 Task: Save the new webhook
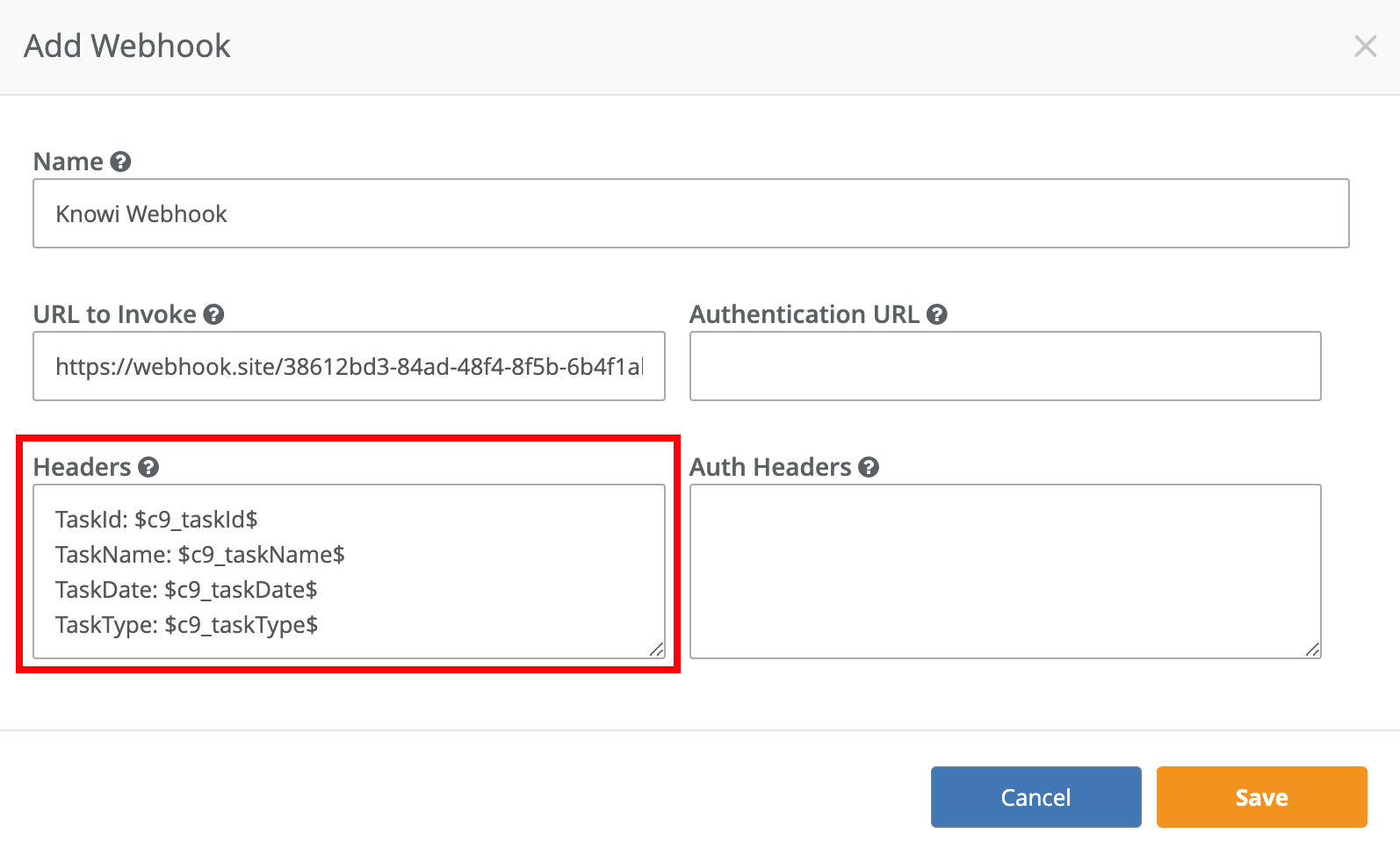(x=1261, y=797)
